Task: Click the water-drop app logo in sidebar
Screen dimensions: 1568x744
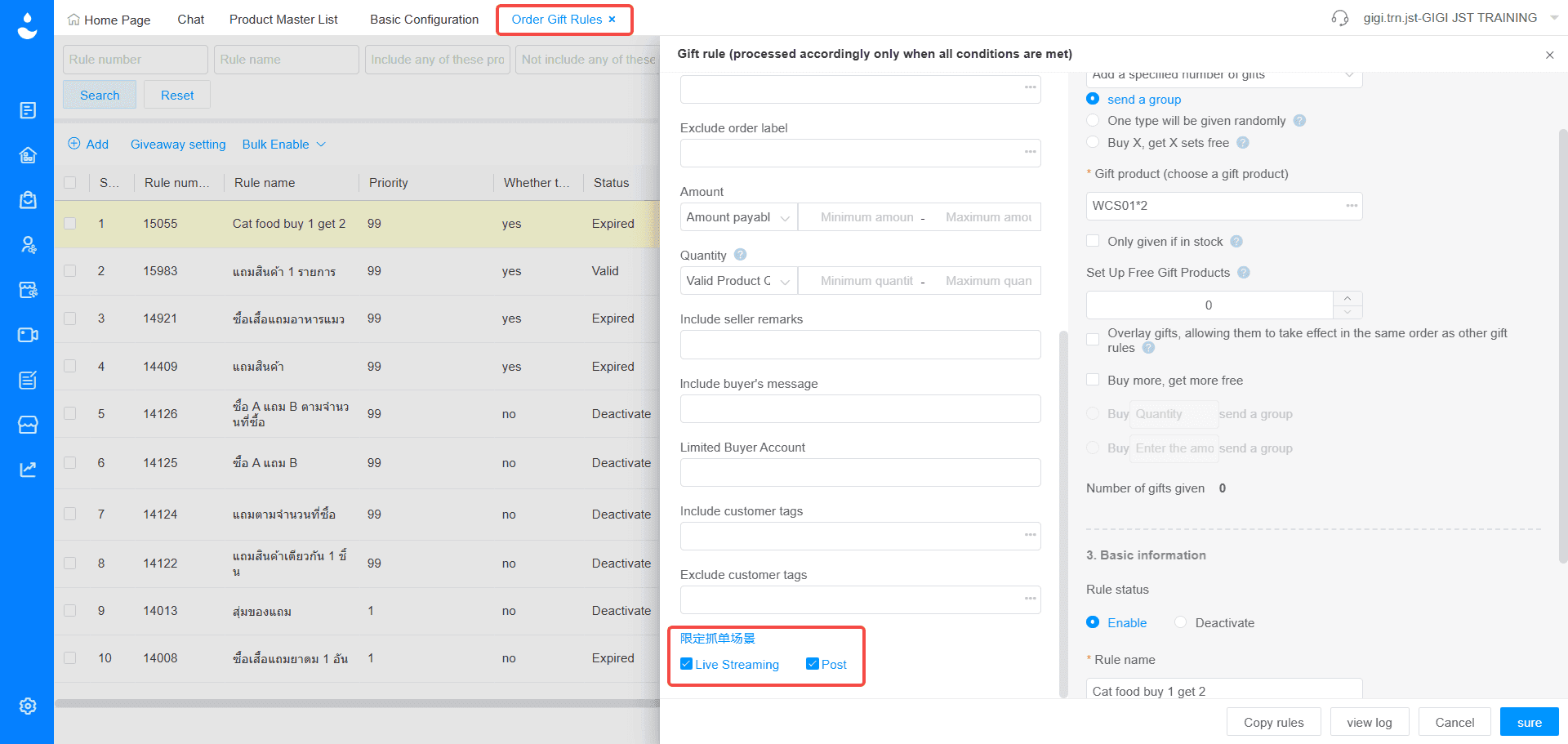Action: pyautogui.click(x=27, y=25)
